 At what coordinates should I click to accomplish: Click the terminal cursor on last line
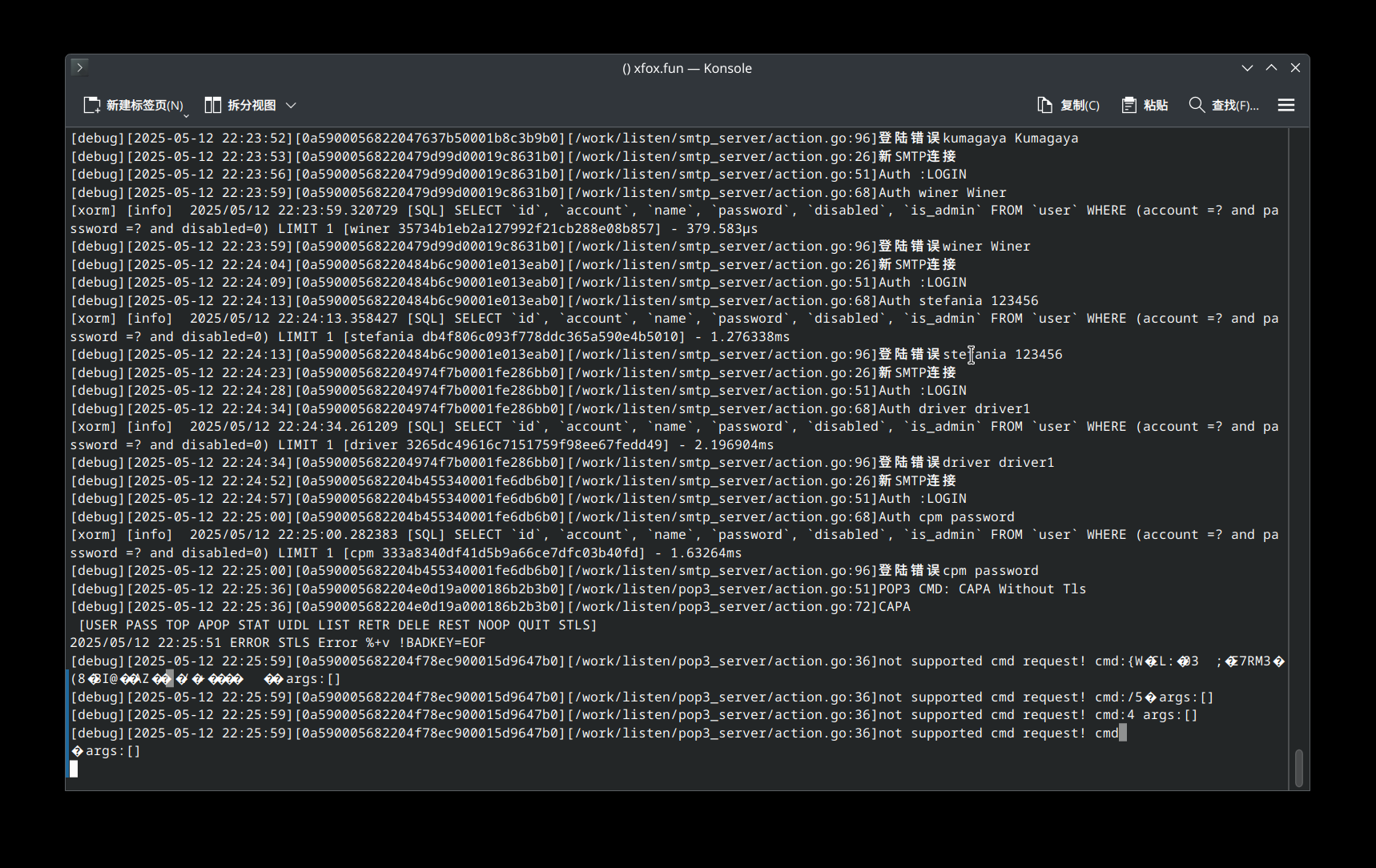coord(74,769)
